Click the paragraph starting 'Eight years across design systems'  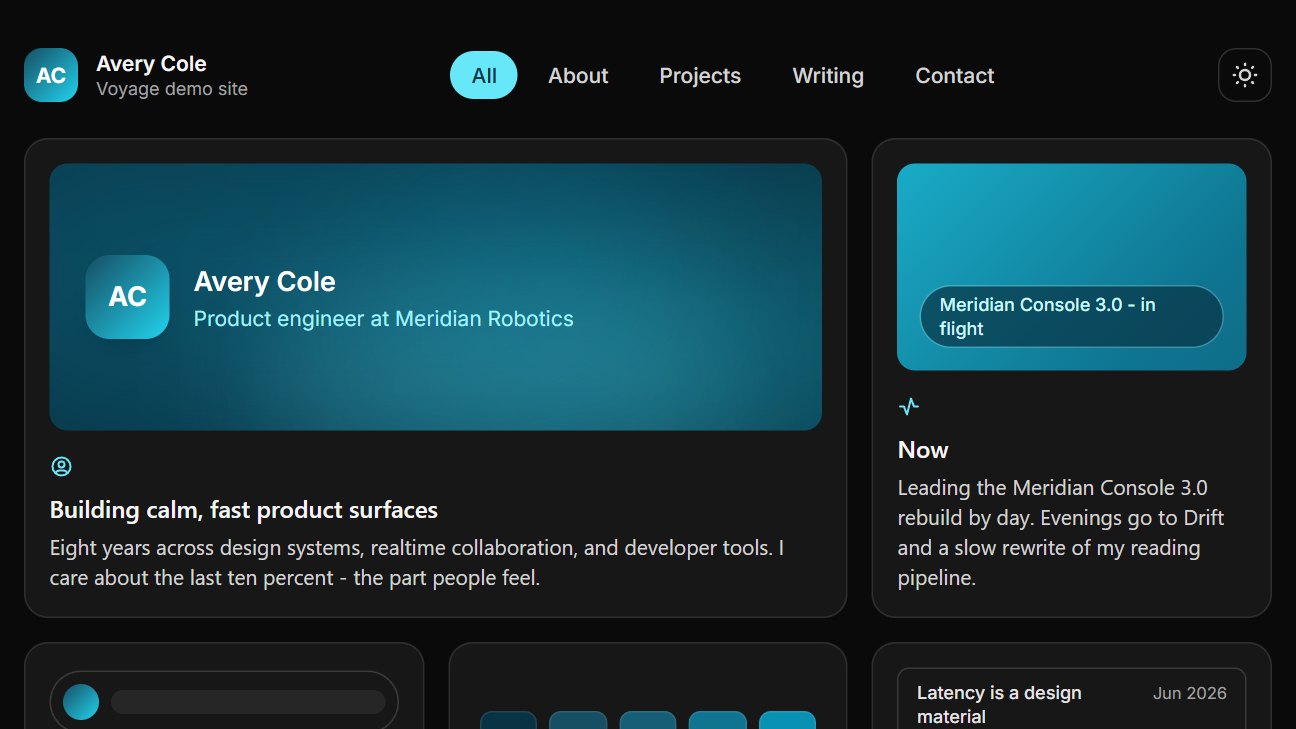pyautogui.click(x=417, y=563)
